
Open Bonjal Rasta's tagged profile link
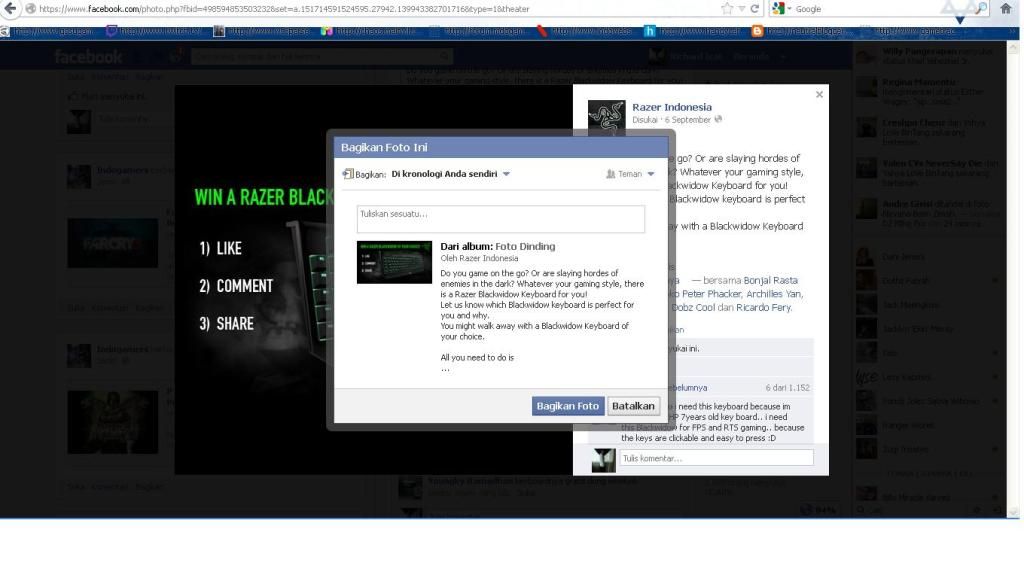[x=771, y=280]
